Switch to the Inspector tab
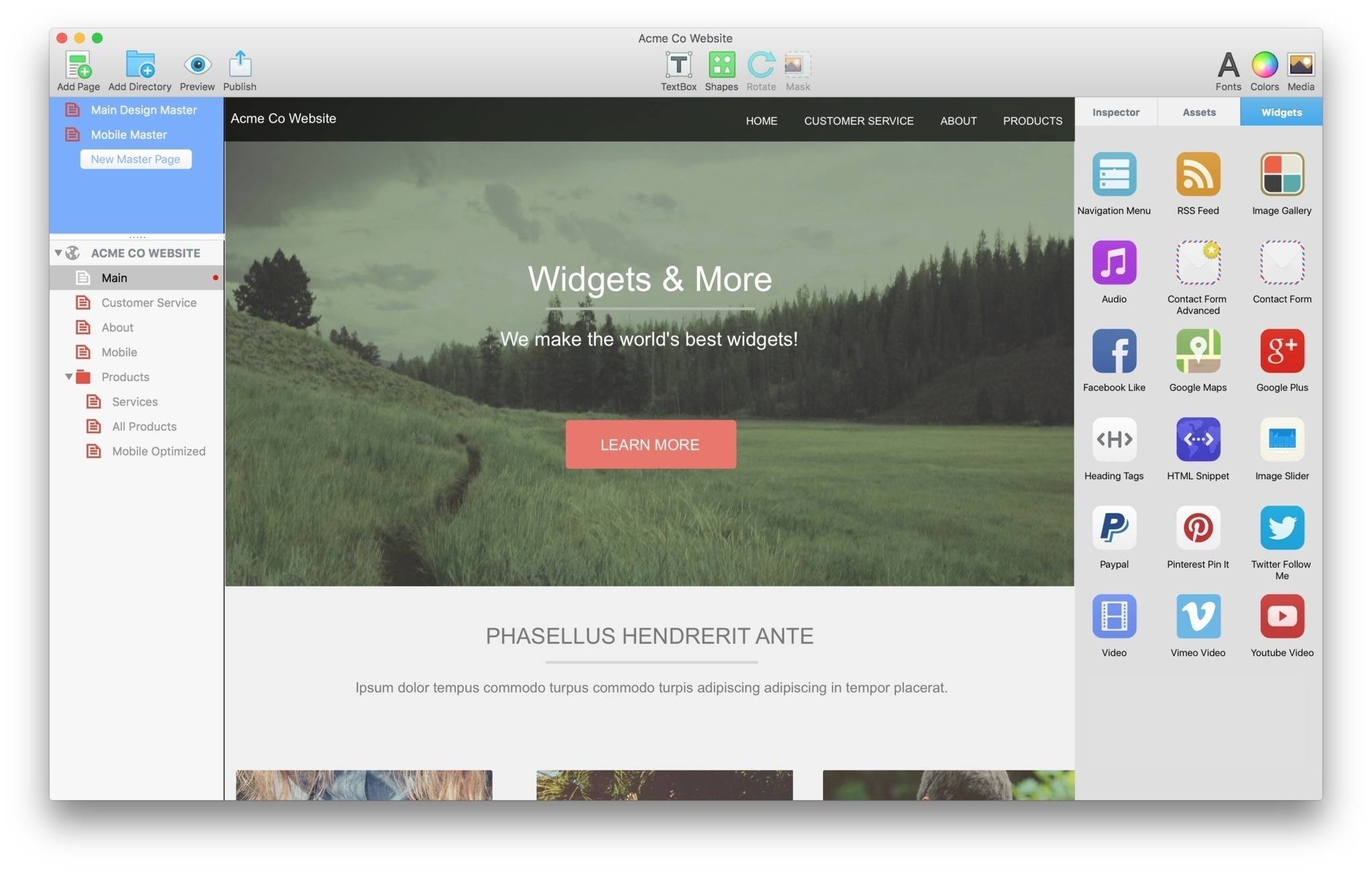This screenshot has height=871, width=1372. [x=1115, y=112]
